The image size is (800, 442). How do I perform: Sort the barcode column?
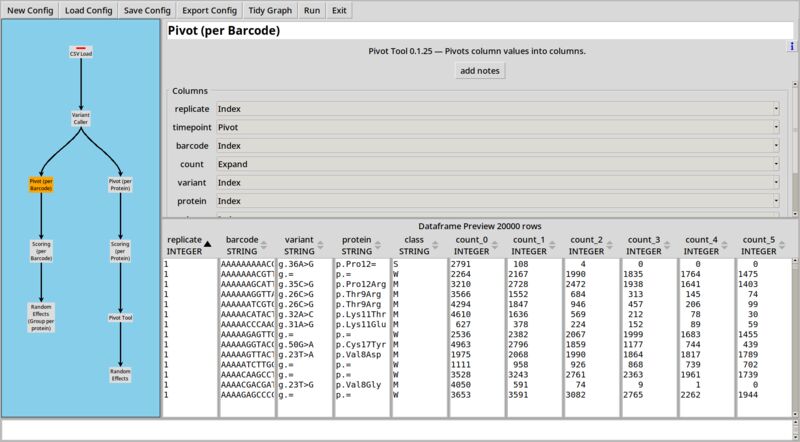264,245
